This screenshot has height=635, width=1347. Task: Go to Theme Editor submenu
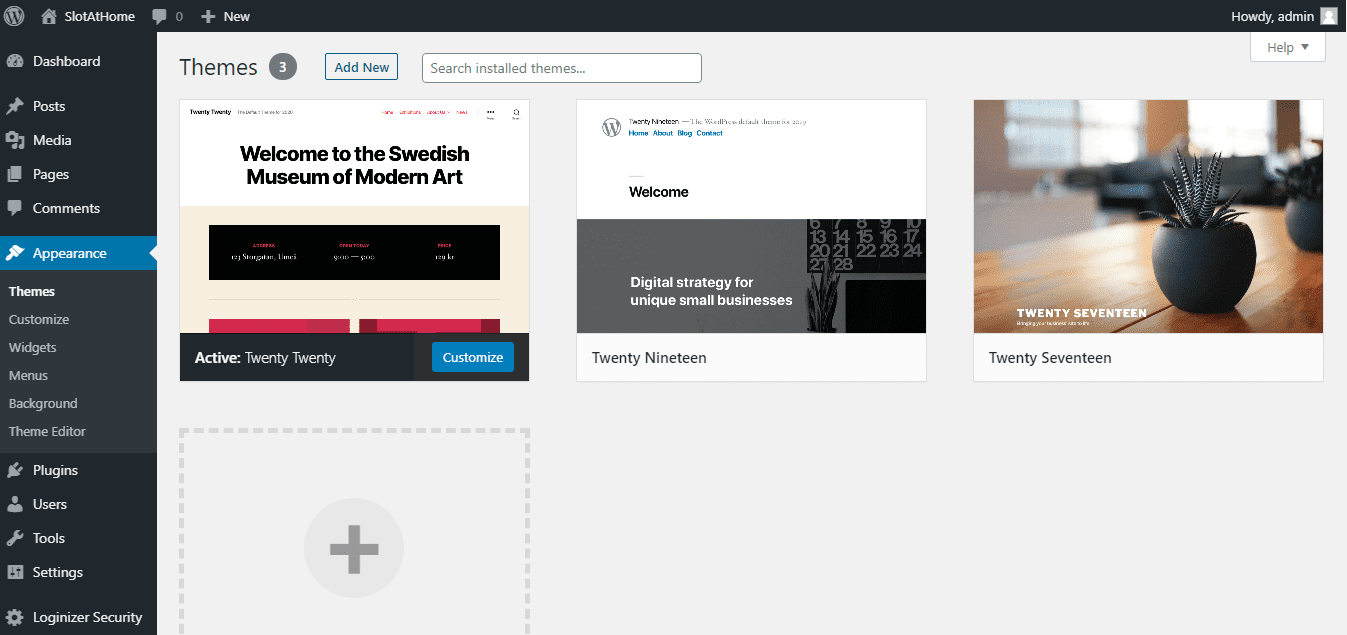47,431
